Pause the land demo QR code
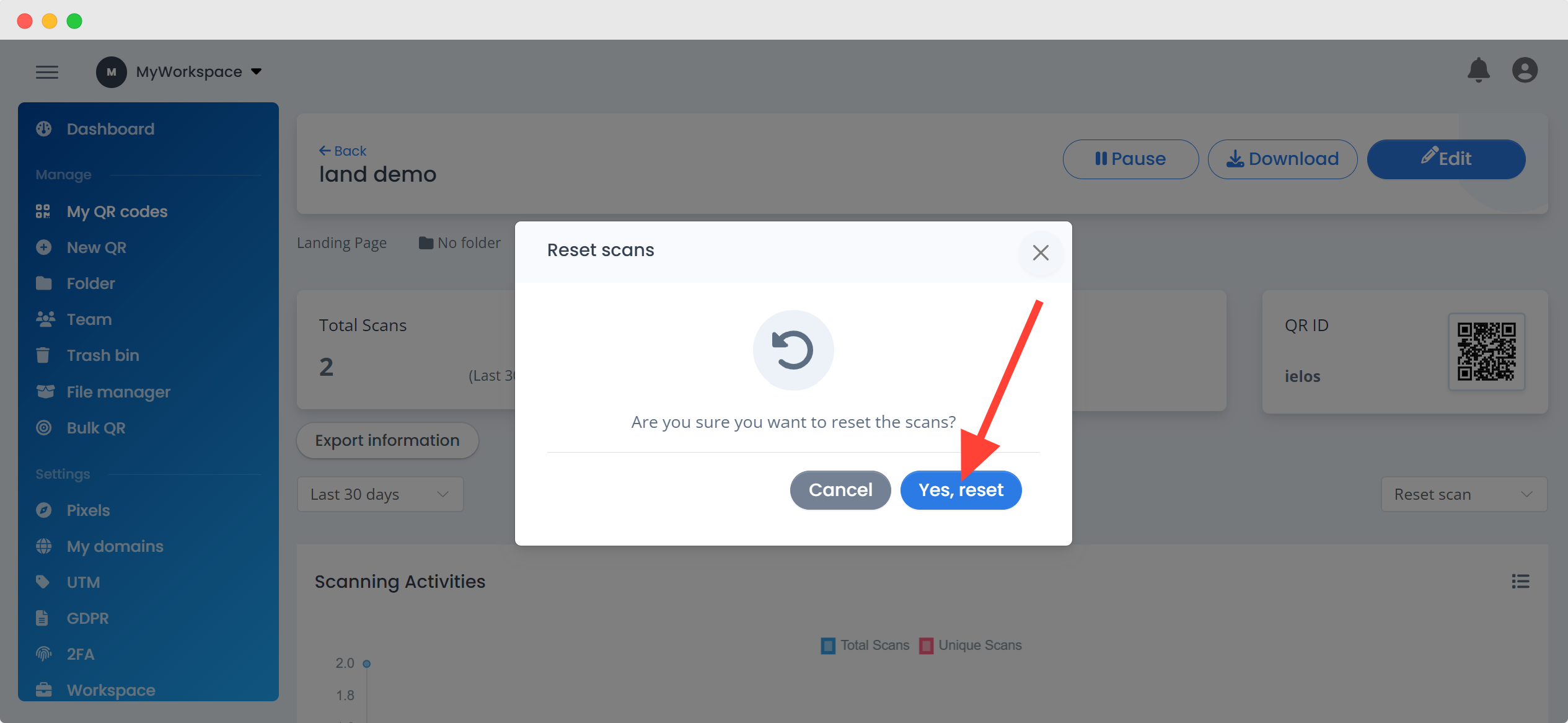Viewport: 1568px width, 723px height. (1130, 159)
